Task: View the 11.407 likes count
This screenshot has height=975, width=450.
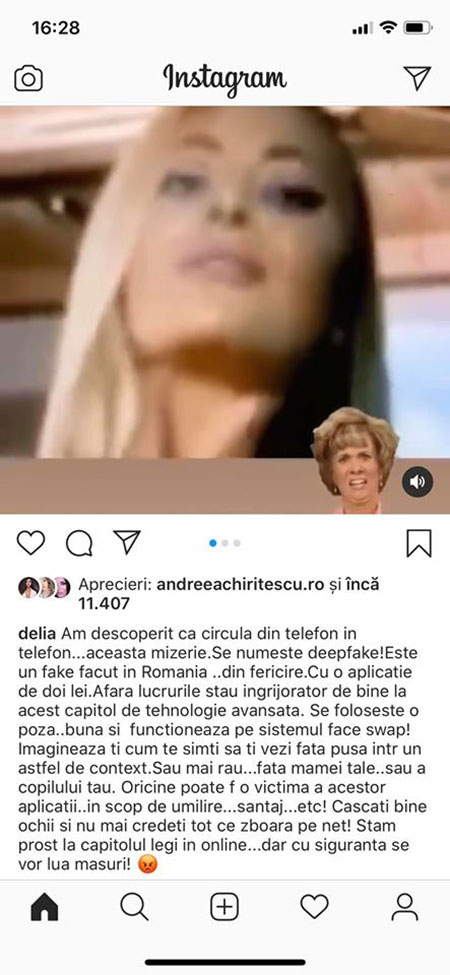Action: tap(104, 603)
